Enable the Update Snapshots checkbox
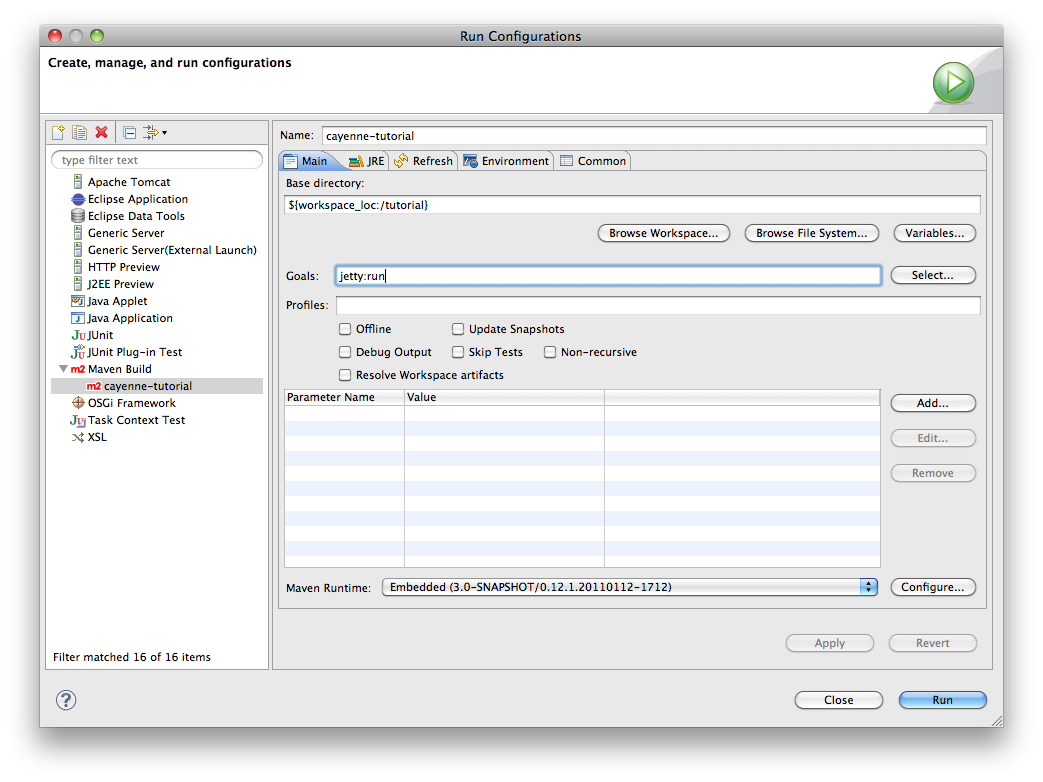Viewport: 1043px width, 782px height. tap(458, 329)
